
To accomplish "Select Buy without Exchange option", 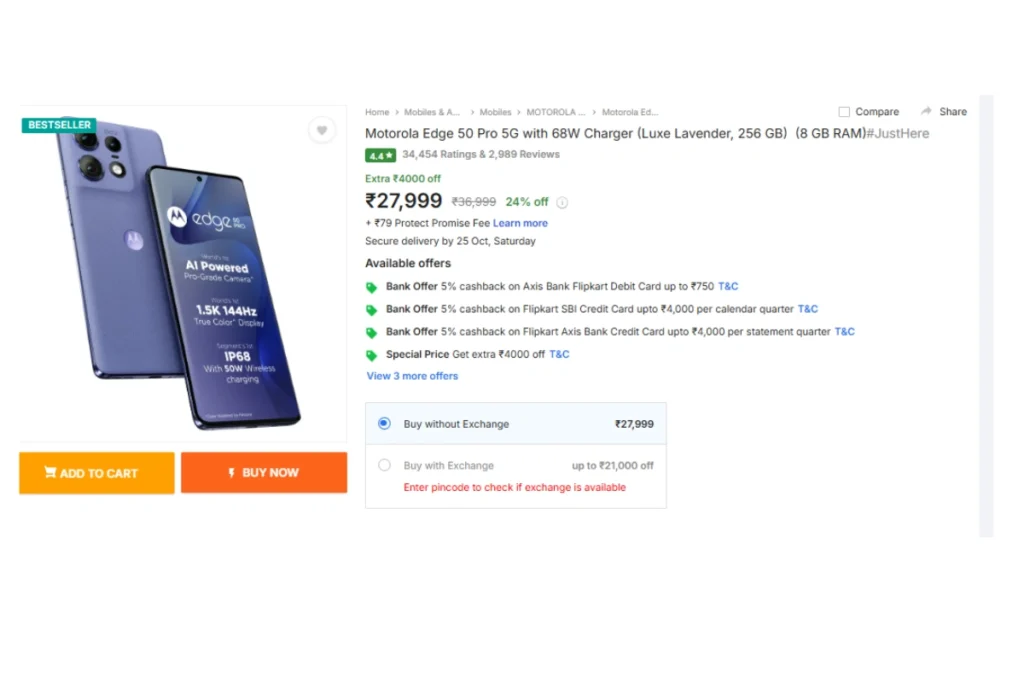I will coord(384,424).
